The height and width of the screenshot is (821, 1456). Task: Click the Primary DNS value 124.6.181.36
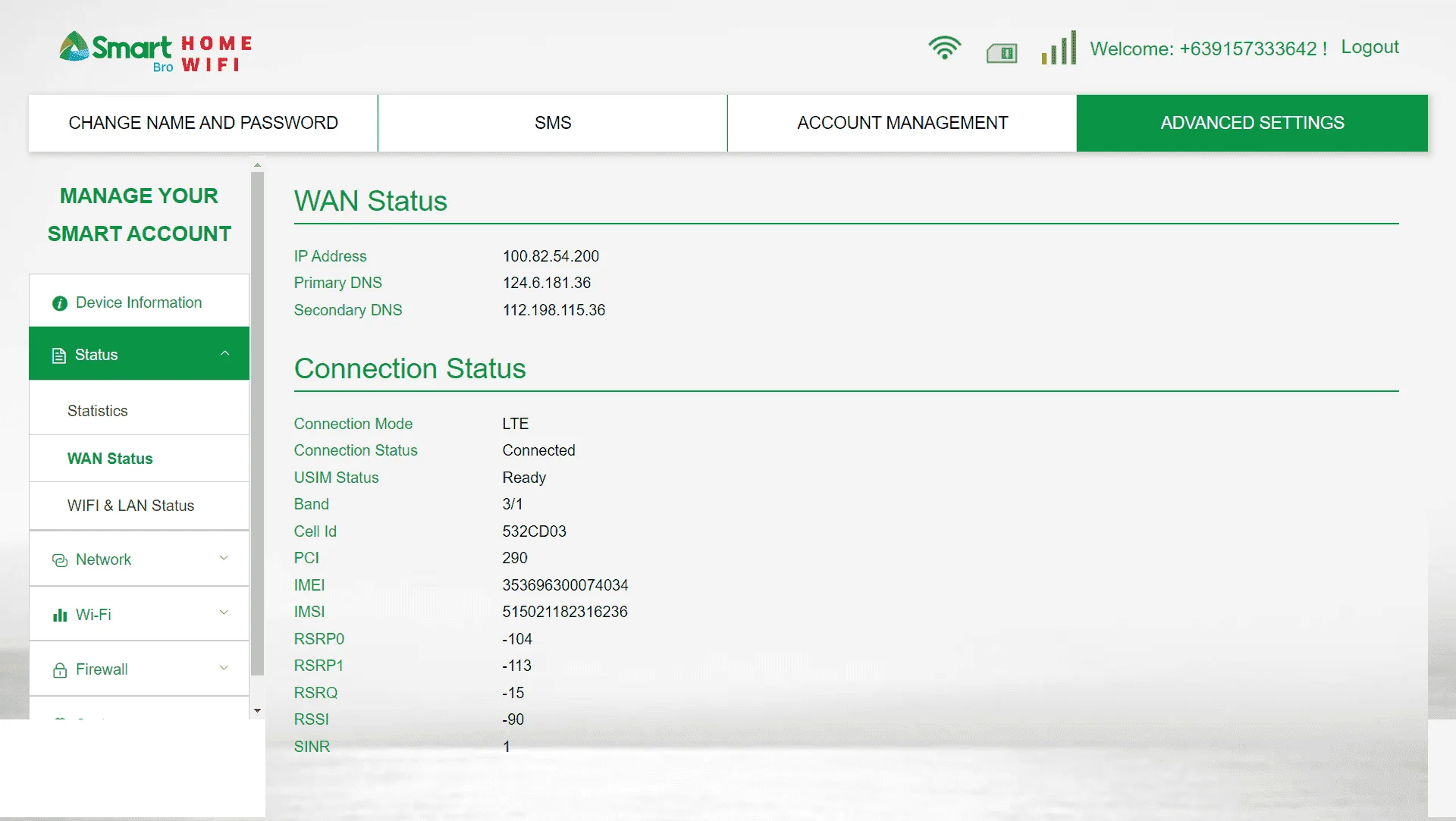point(546,283)
